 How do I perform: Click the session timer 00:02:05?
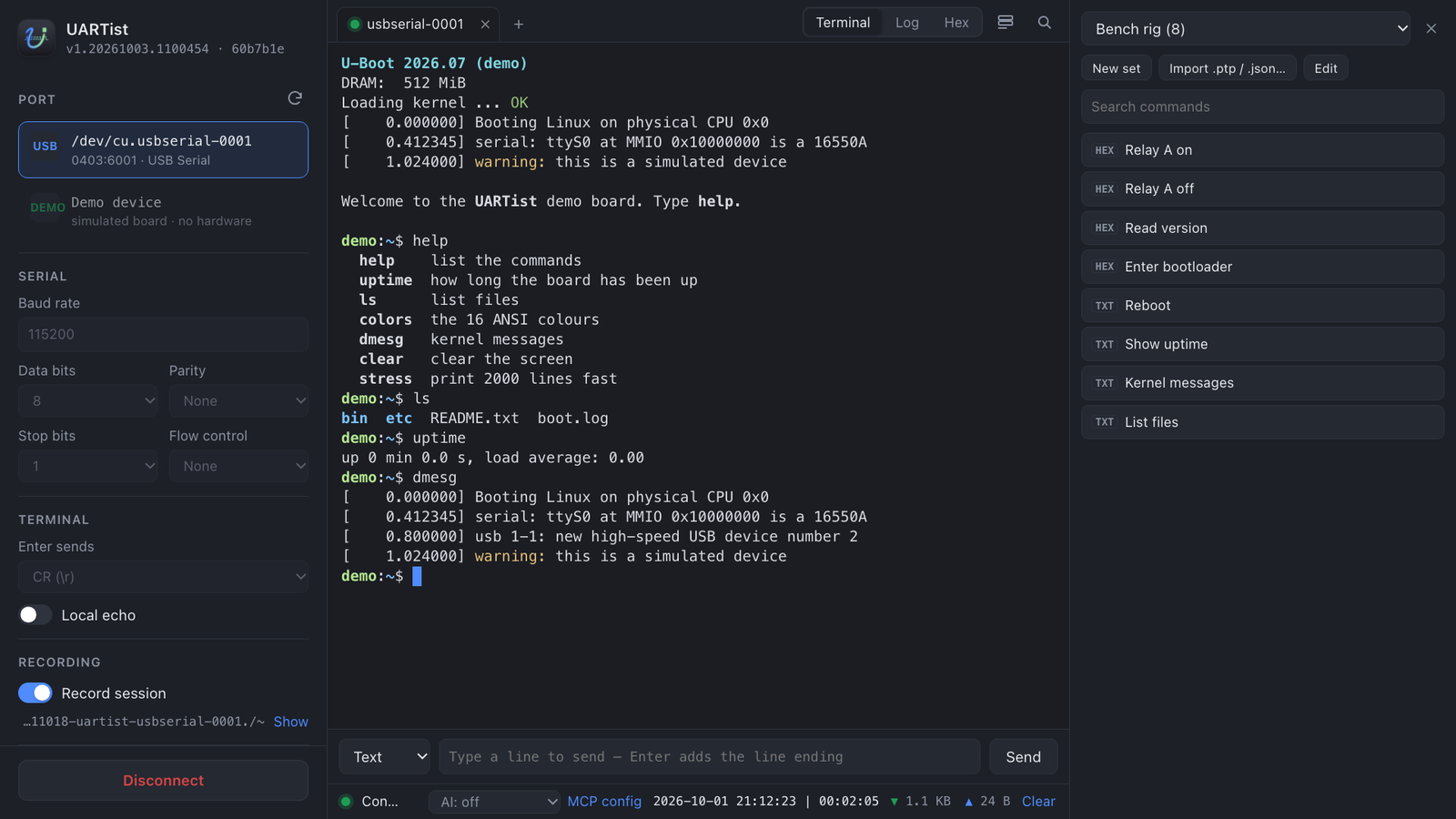tap(849, 802)
